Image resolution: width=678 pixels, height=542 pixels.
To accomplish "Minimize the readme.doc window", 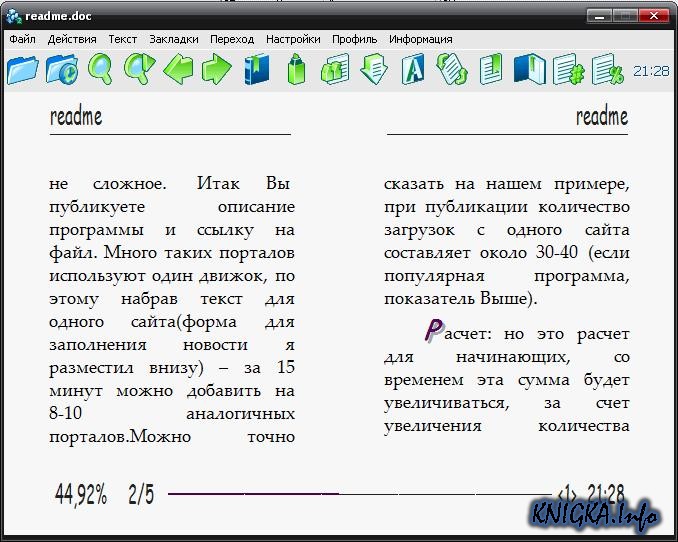I will 599,16.
